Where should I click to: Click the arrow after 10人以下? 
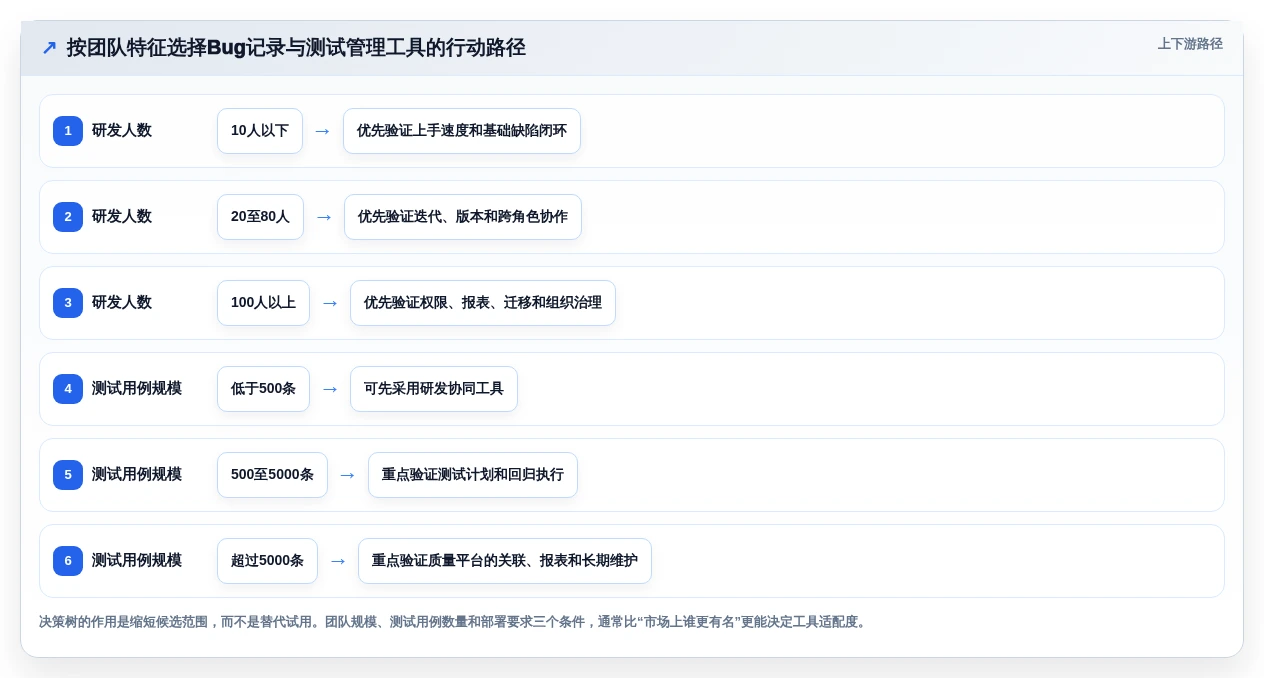pyautogui.click(x=322, y=131)
